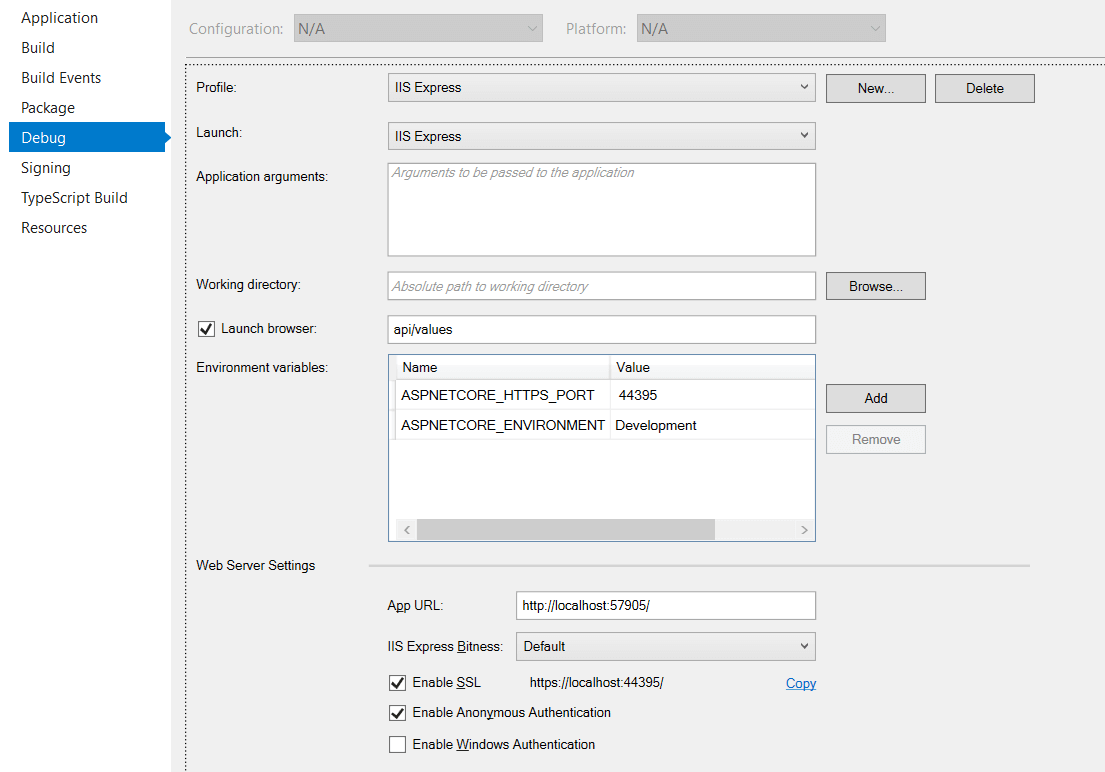Delete the IIS Express profile

984,88
